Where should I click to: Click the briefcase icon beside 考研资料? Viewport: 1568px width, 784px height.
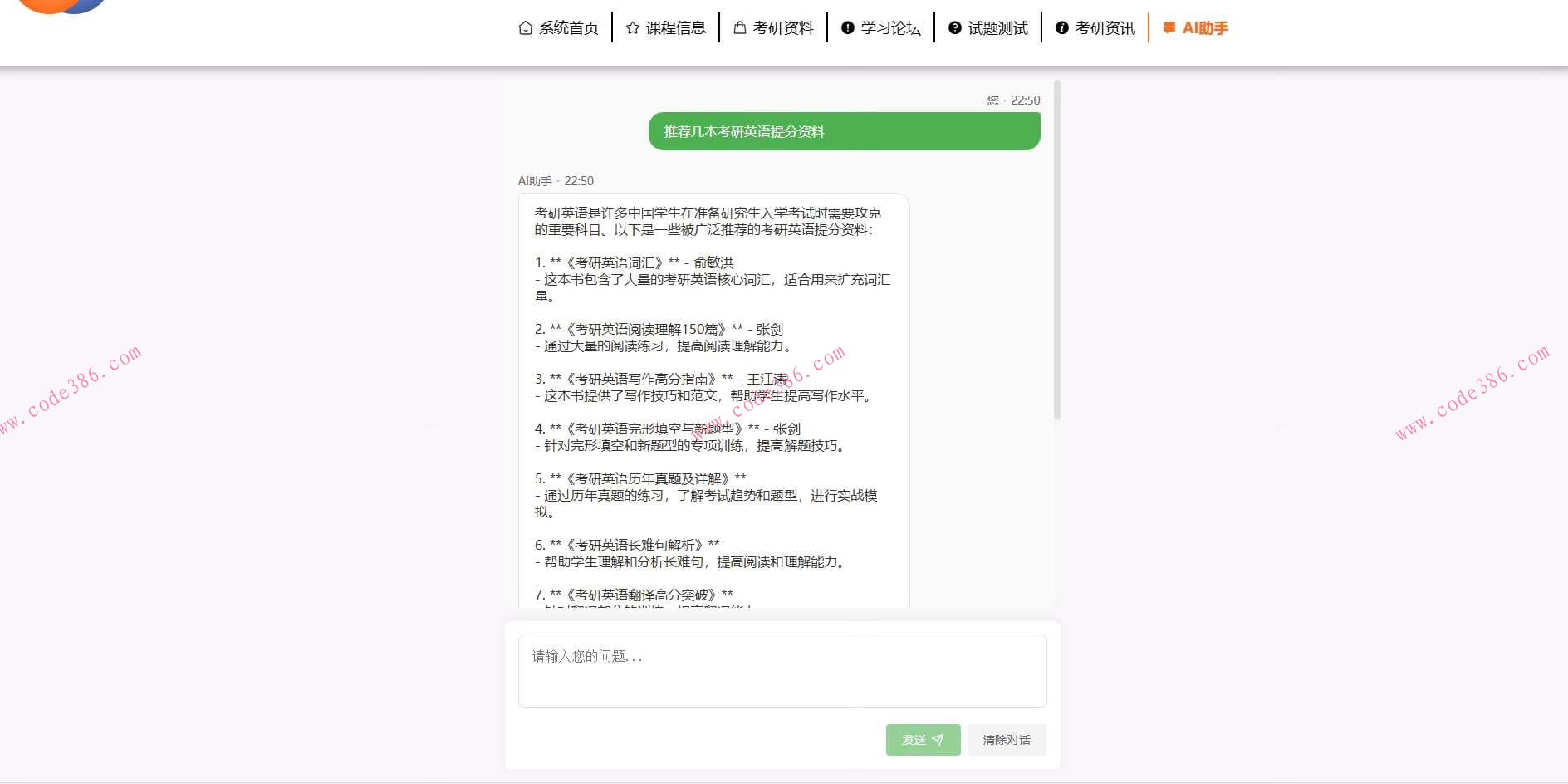pos(739,27)
